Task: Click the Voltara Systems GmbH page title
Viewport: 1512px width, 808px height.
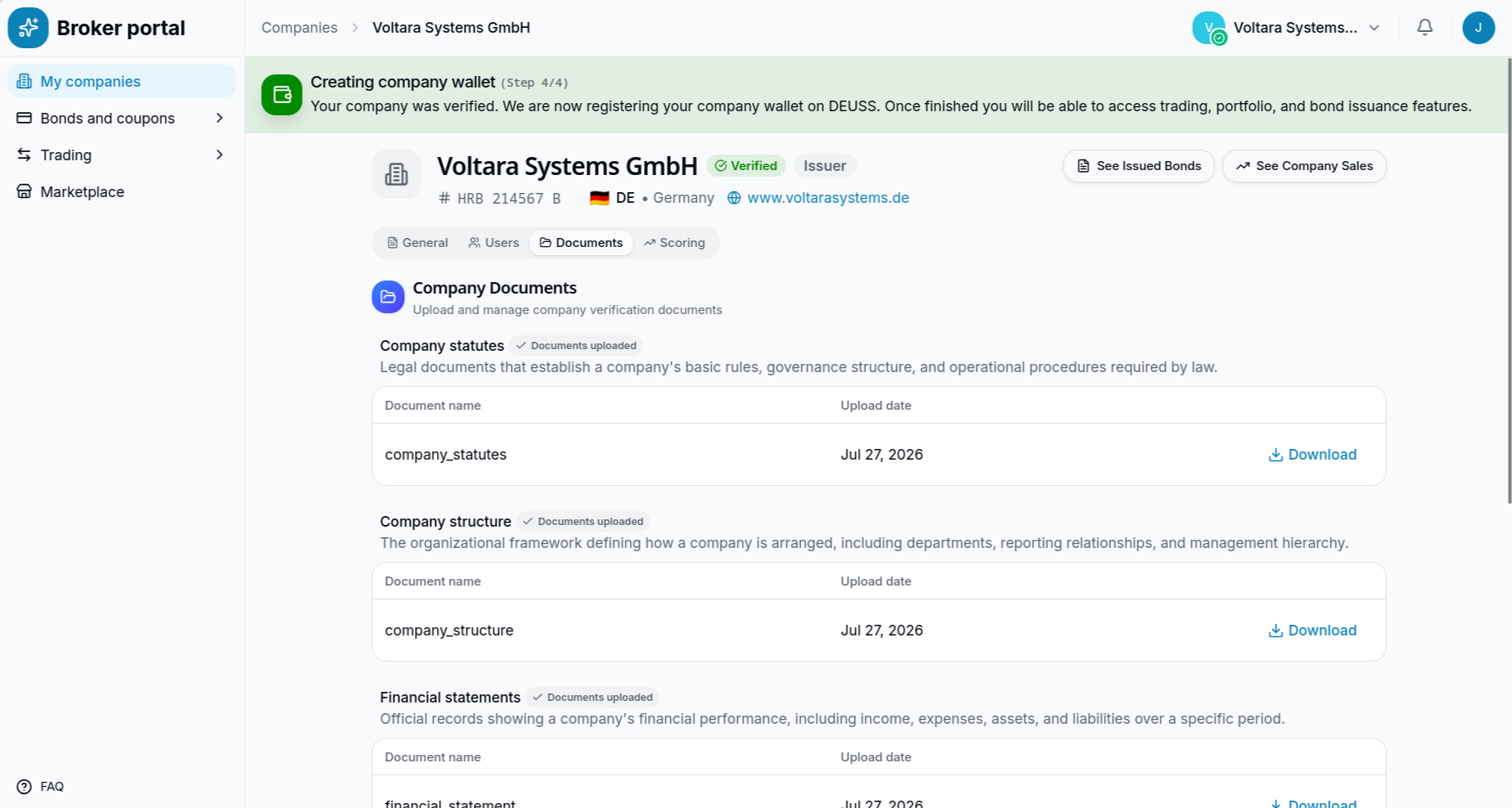Action: [x=567, y=166]
